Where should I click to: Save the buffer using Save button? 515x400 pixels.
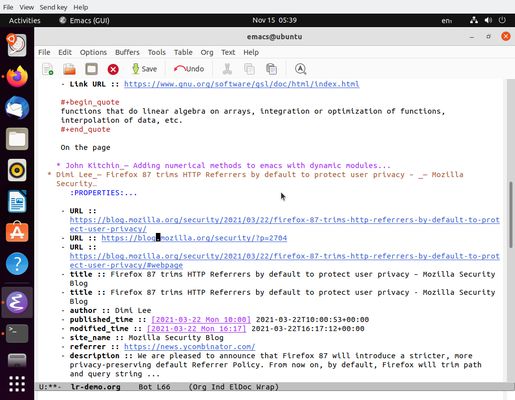(145, 69)
